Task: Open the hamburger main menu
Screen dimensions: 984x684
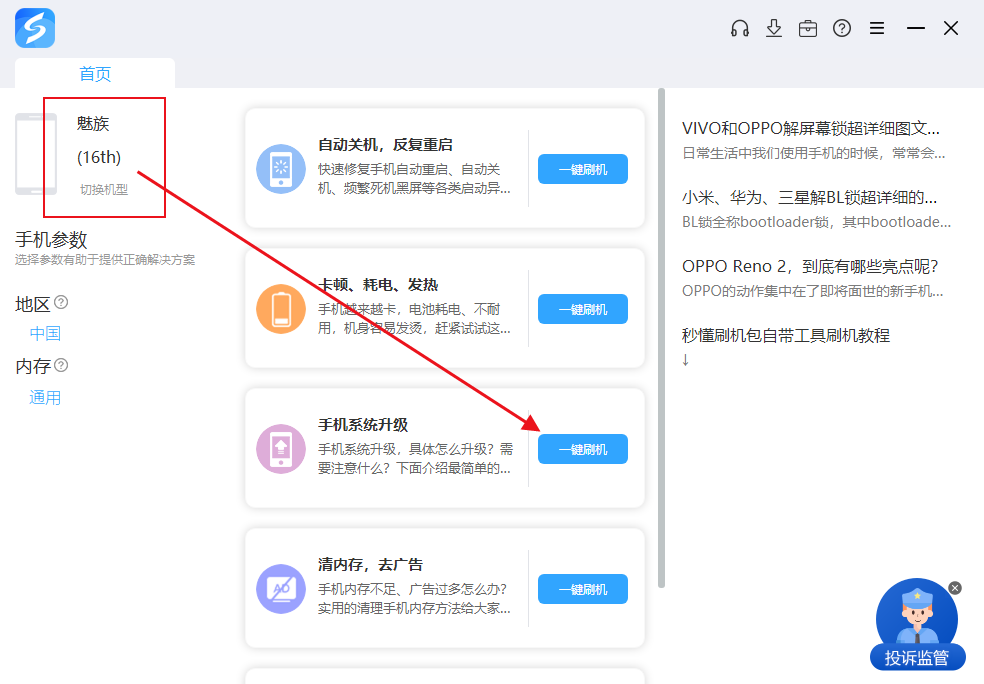Action: pos(877,28)
